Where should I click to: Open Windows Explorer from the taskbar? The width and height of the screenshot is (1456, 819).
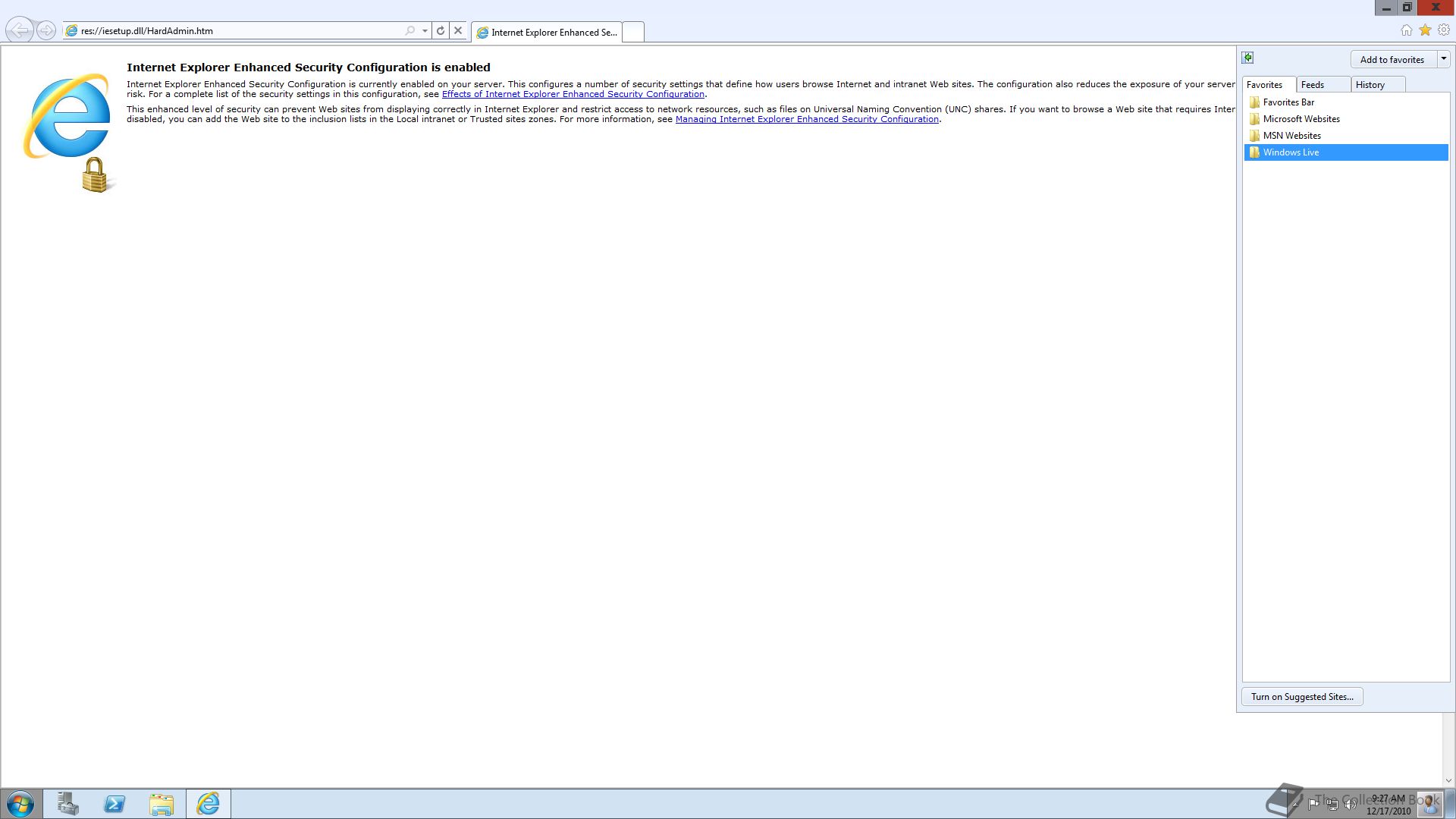pos(162,804)
